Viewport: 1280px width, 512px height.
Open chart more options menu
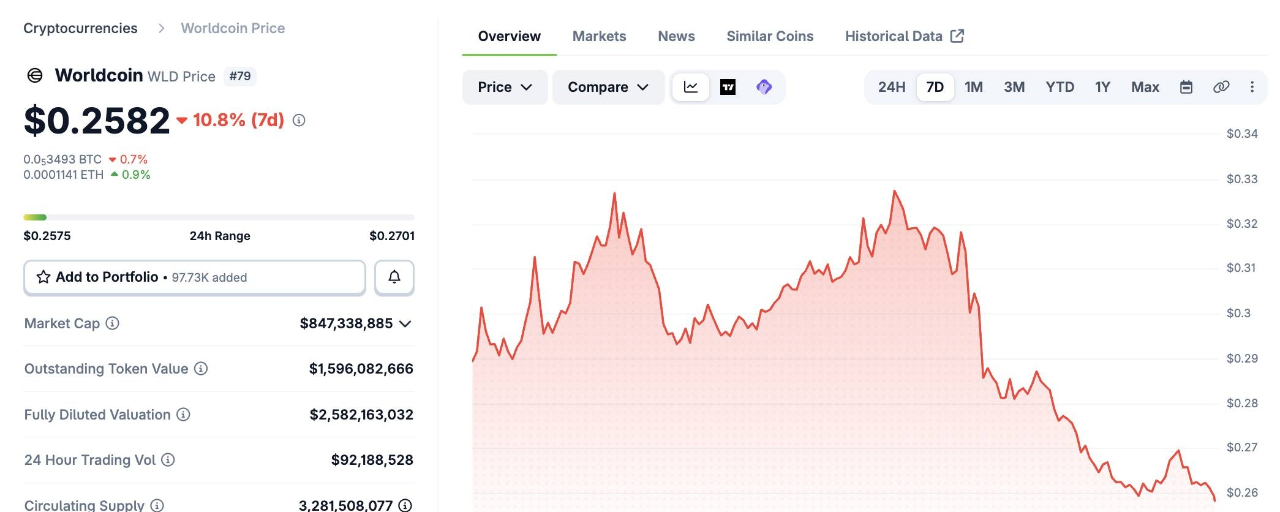pyautogui.click(x=1252, y=87)
